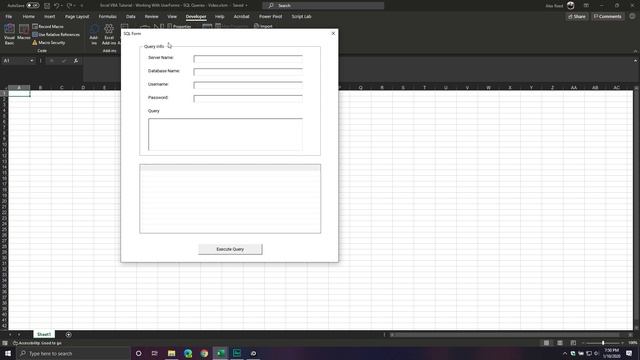
Task: Start Record Macro
Action: click(x=48, y=27)
